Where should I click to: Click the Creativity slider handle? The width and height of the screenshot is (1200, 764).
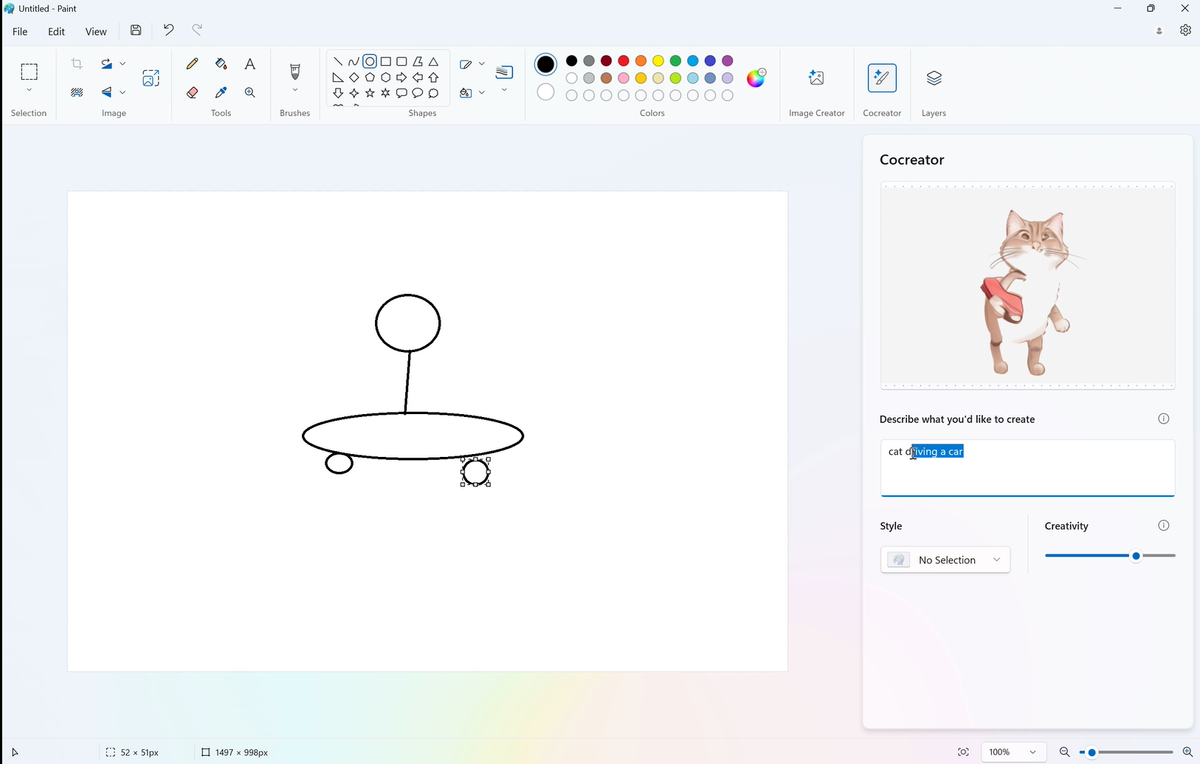tap(1136, 555)
